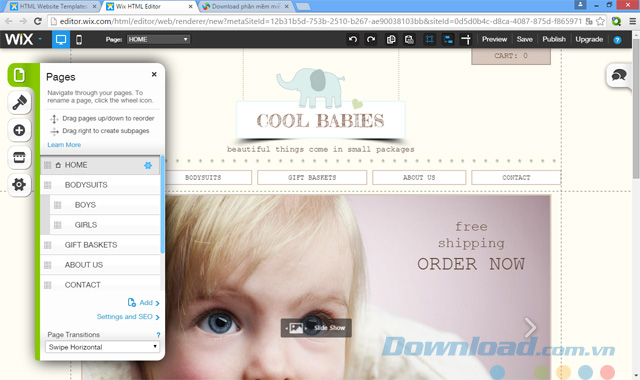The image size is (640, 380).
Task: Select the BOYS subpage
Action: point(105,205)
